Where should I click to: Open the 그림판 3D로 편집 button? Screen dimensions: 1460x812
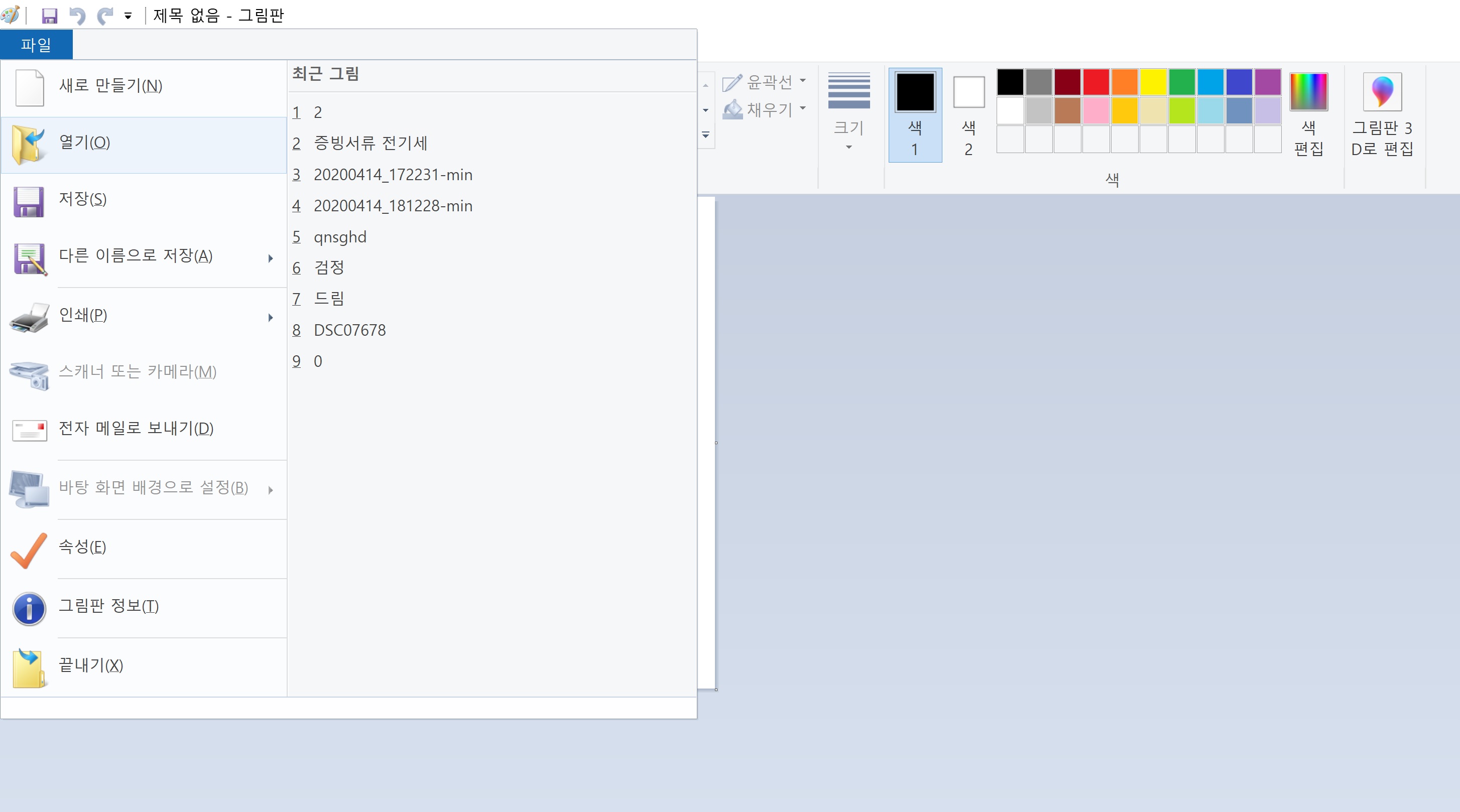point(1382,114)
